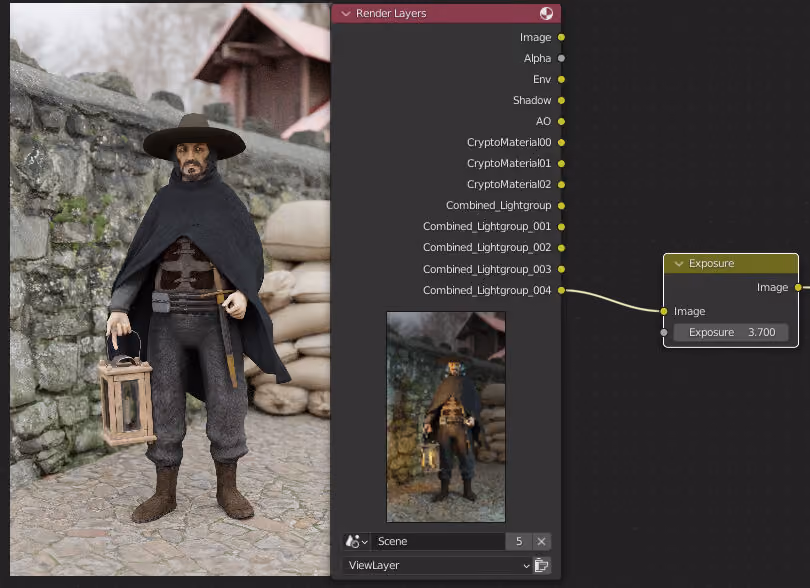Click the Combined_Lightgroup_003 output socket
Viewport: 810px width, 588px height.
[x=562, y=269]
